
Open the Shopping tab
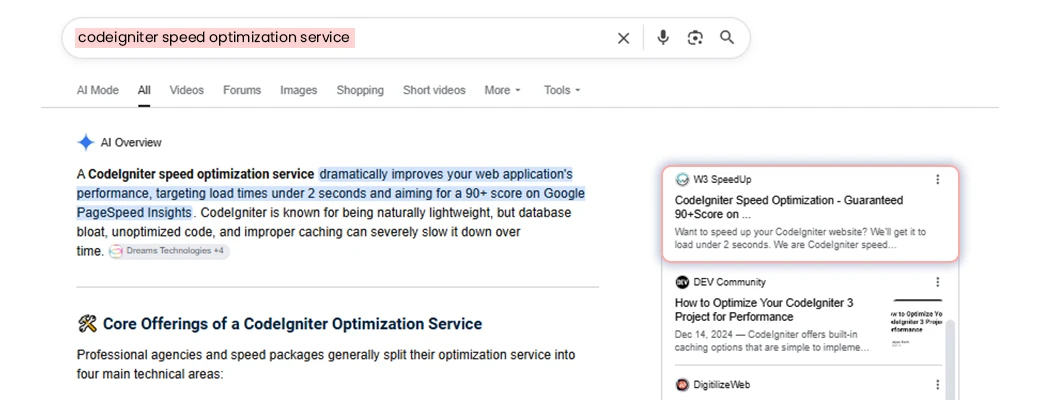point(360,90)
